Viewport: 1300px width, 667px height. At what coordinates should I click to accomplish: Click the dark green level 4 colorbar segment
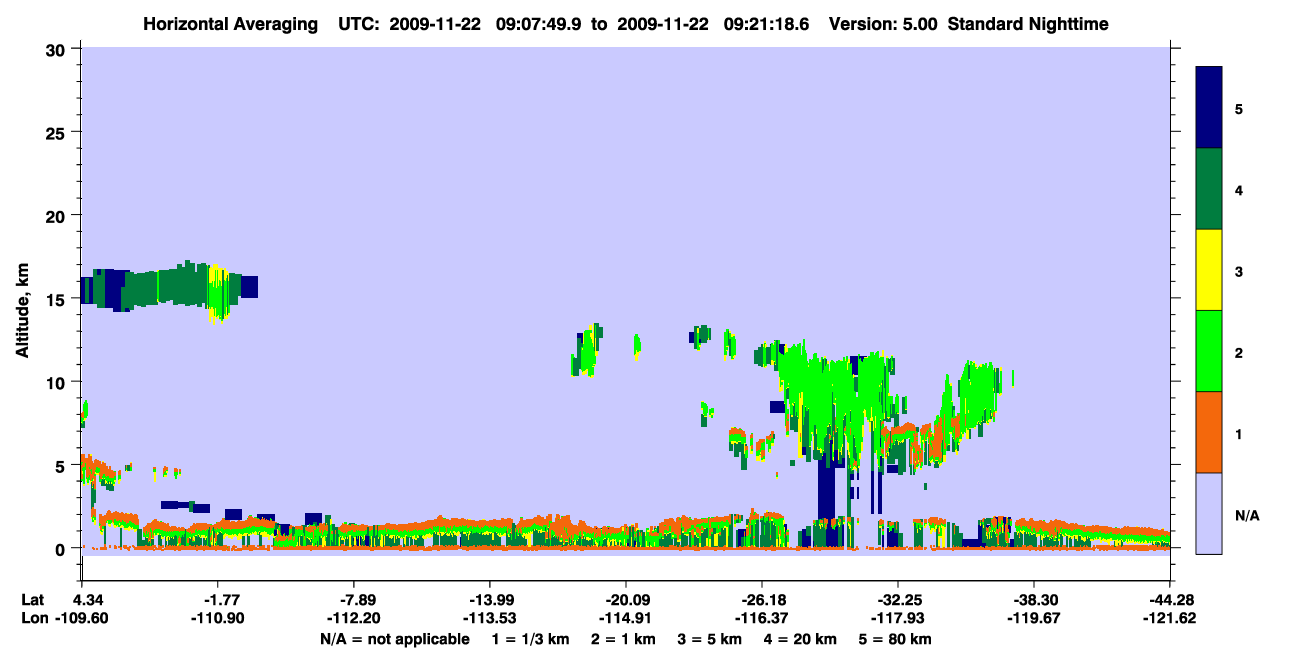(x=1209, y=189)
